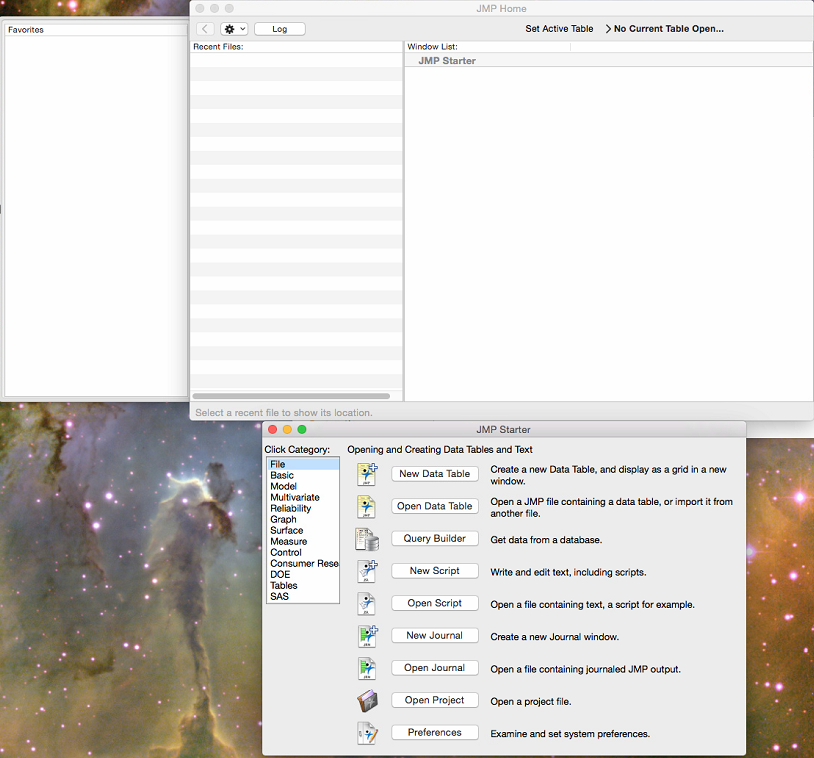This screenshot has height=758, width=814.
Task: Select the Tables category
Action: (x=303, y=586)
